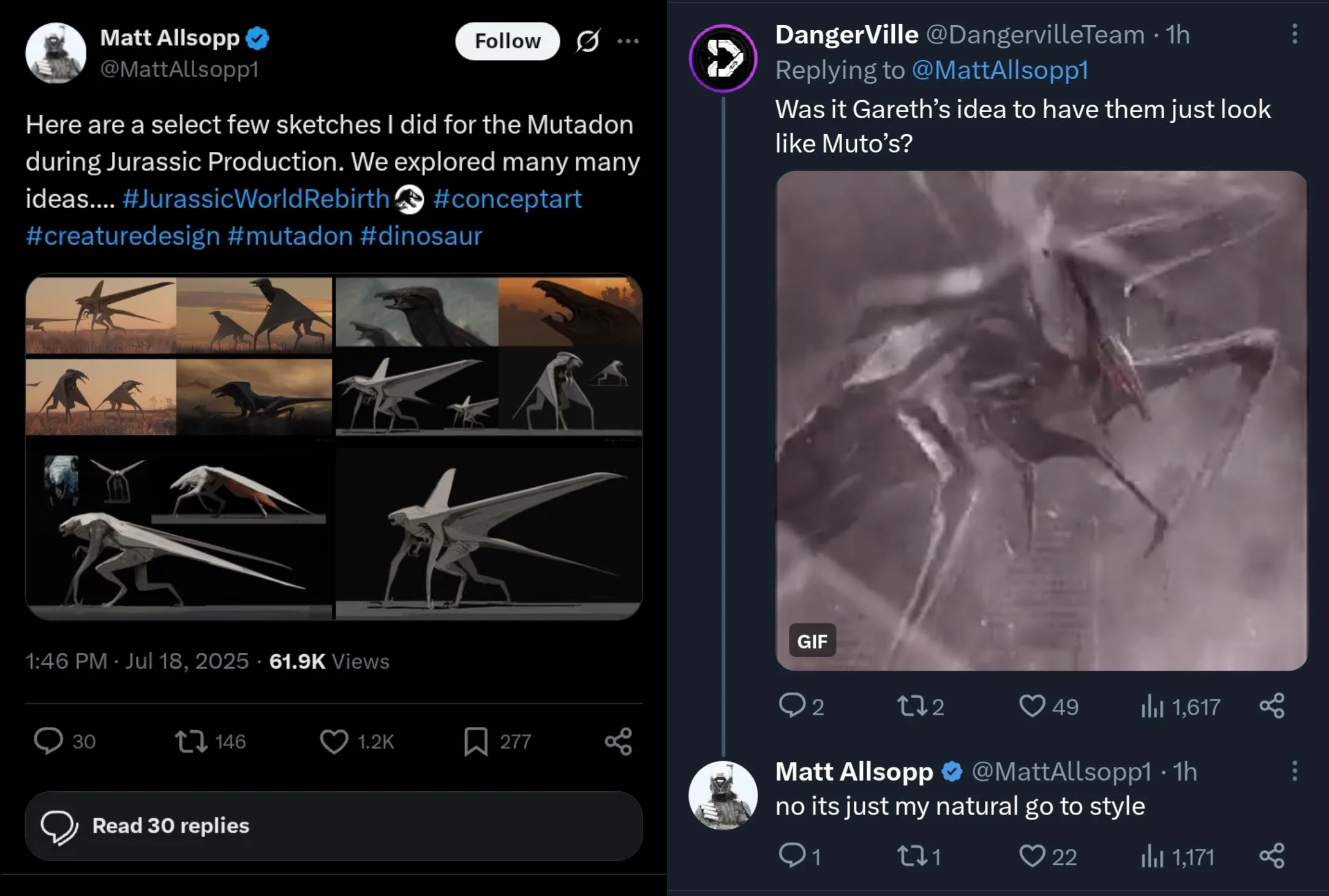The height and width of the screenshot is (896, 1329).
Task: Open the #creaturedesign hashtag
Action: pos(122,236)
